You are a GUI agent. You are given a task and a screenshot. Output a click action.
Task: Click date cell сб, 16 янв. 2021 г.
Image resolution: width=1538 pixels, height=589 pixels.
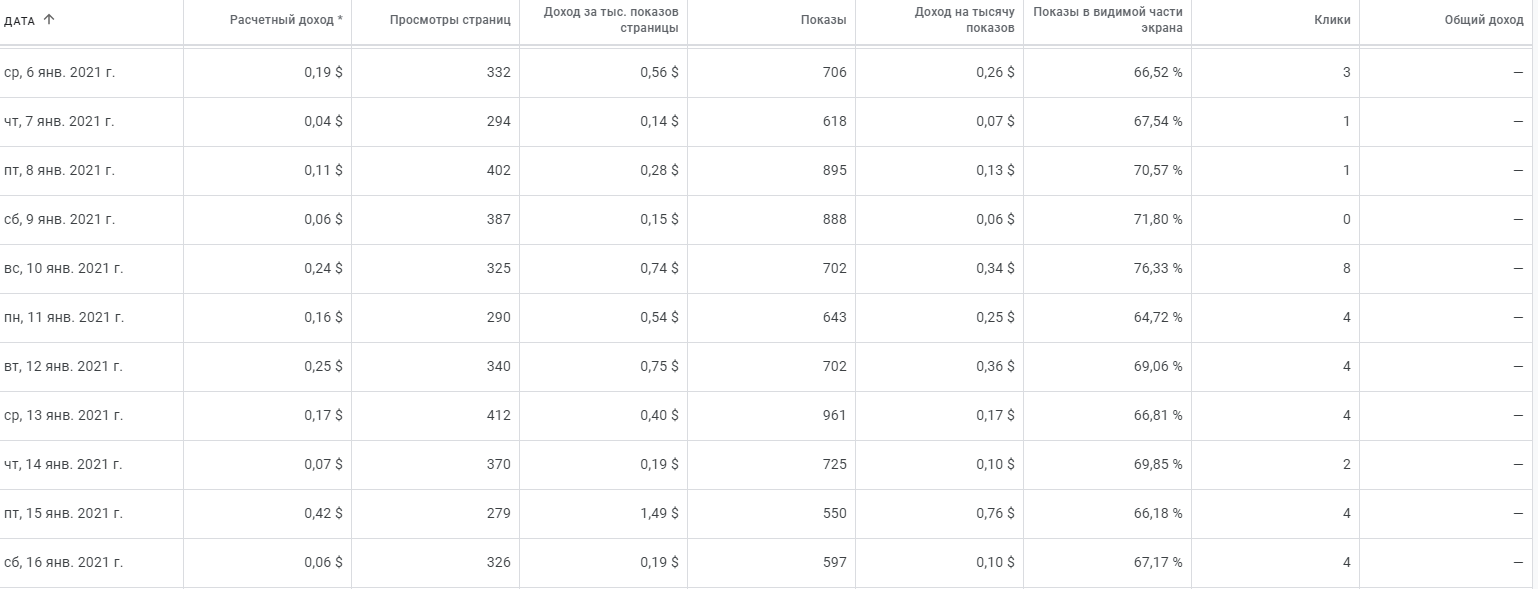[x=64, y=562]
